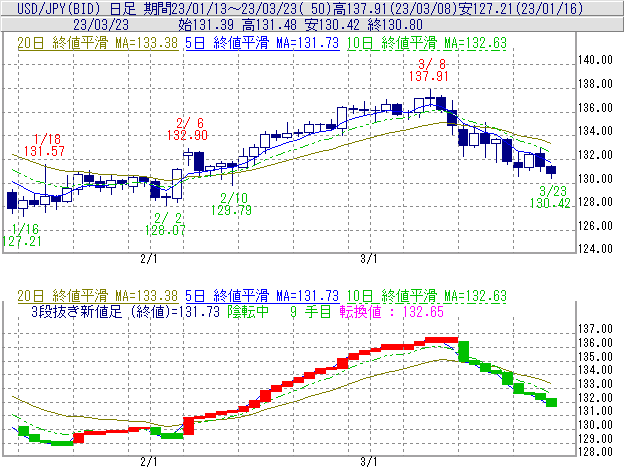Viewport: 624px width, 475px height.
Task: Click the bottom chart 20日 MA=133.38 legend
Action: click(98, 296)
